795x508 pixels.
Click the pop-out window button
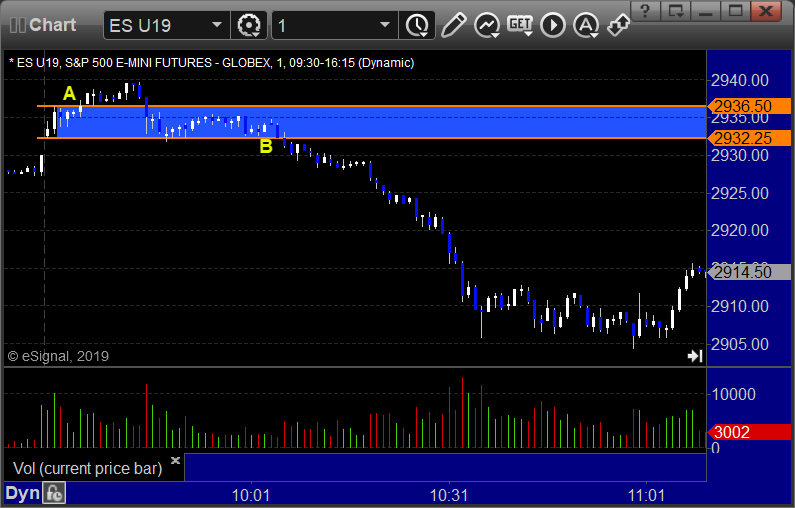tap(675, 11)
